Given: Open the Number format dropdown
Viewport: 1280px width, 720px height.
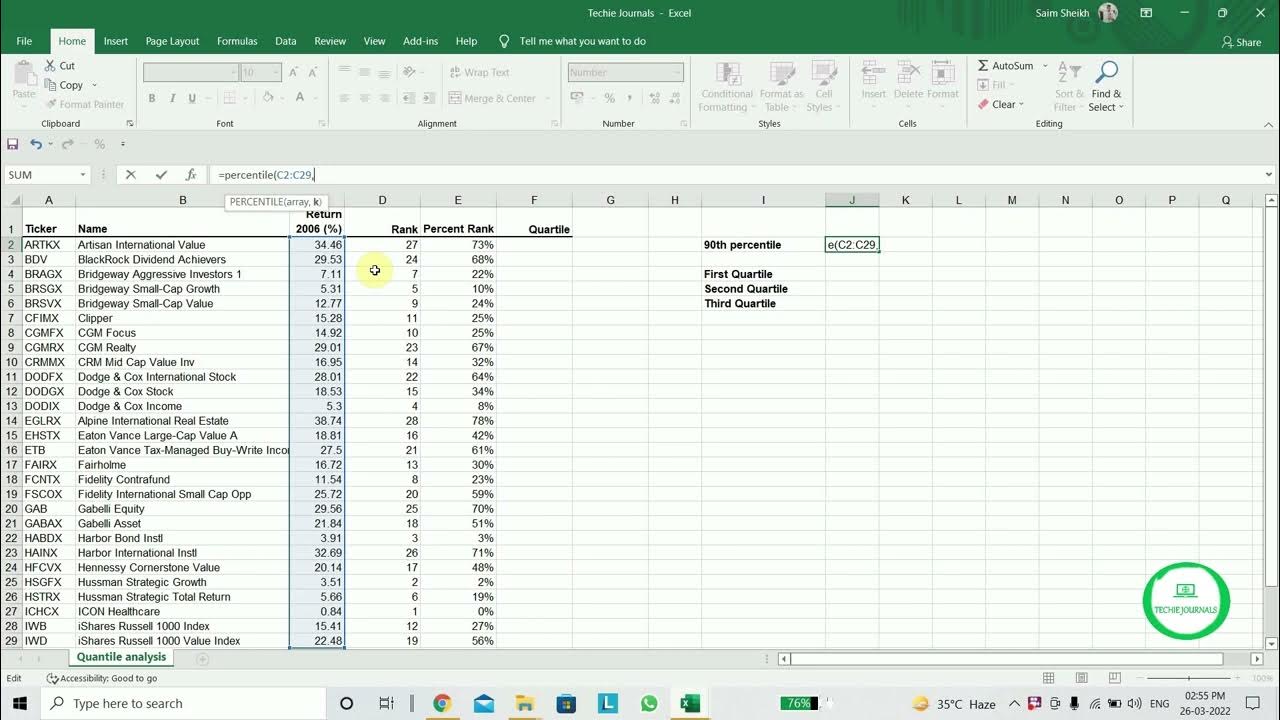Looking at the screenshot, I should coord(677,72).
